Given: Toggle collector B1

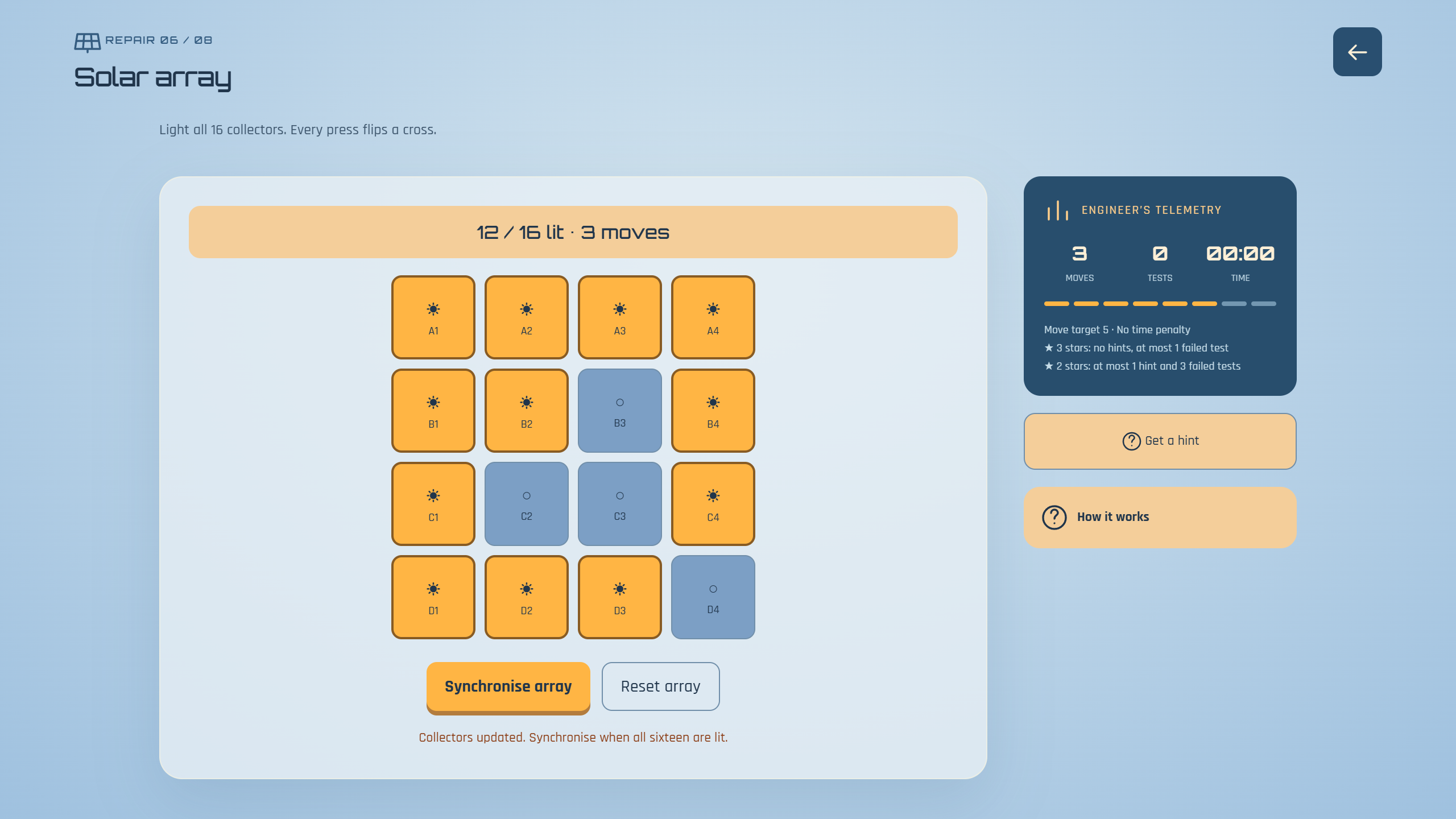Looking at the screenshot, I should [x=433, y=411].
